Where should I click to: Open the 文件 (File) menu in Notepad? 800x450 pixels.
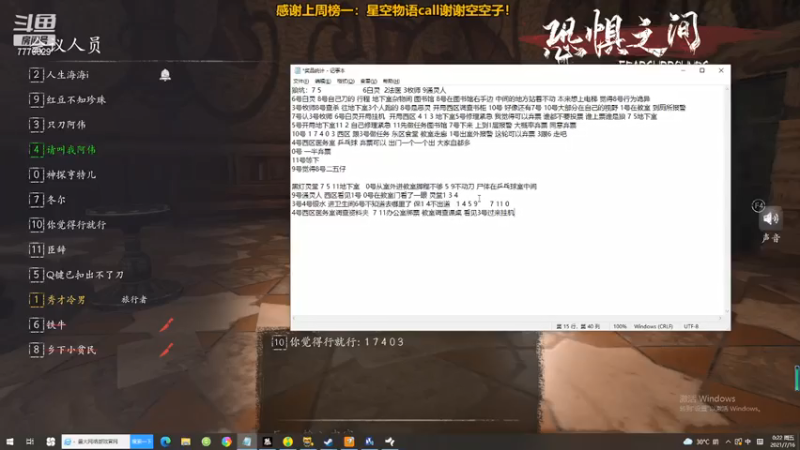(301, 81)
